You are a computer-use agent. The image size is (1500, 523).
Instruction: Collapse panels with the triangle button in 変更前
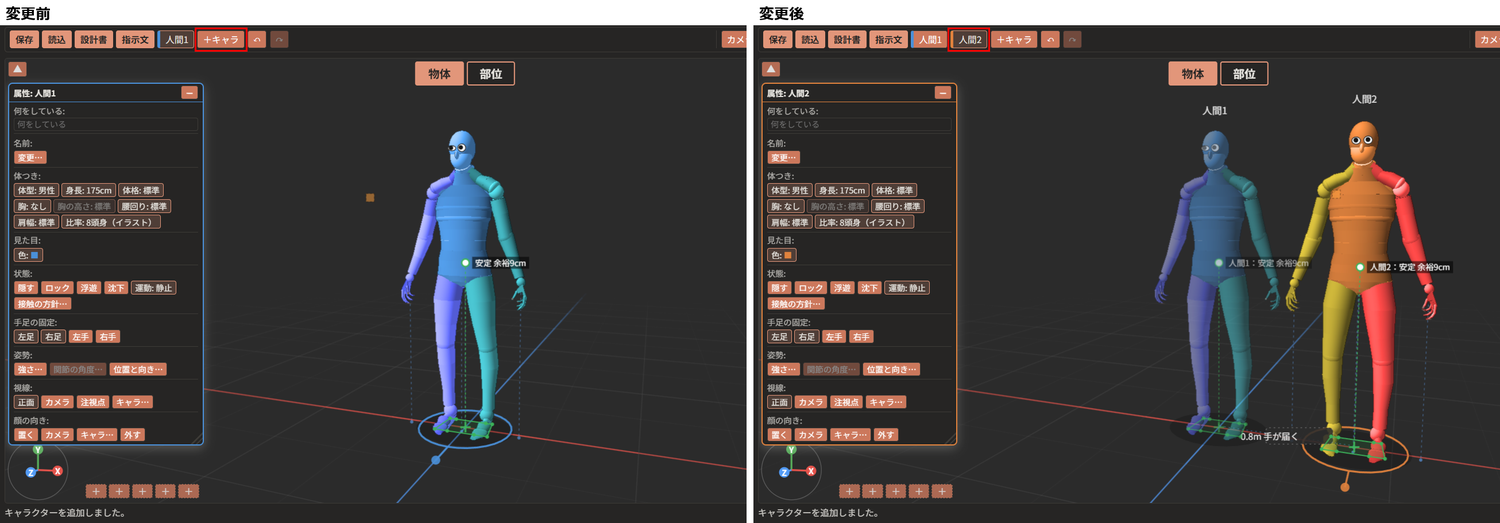pyautogui.click(x=17, y=69)
